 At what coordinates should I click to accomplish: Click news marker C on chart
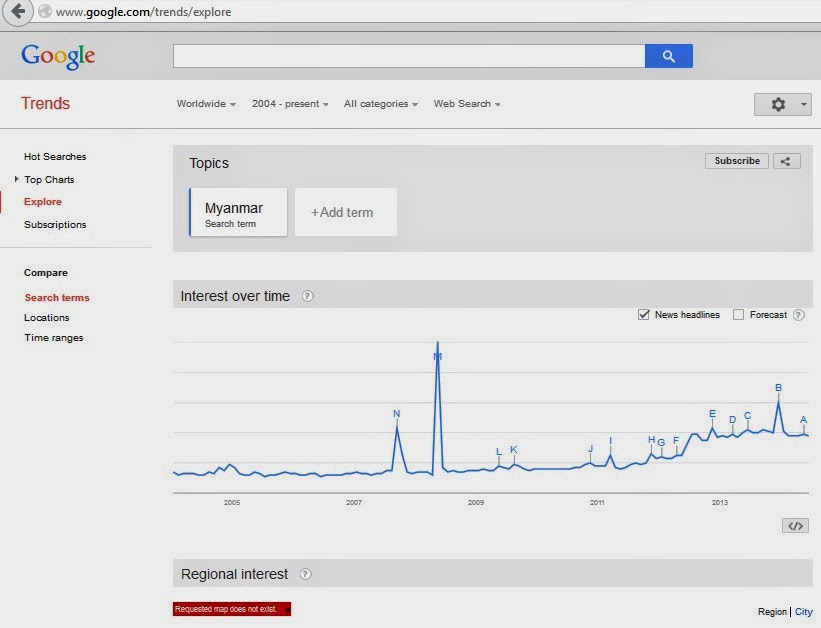748,415
